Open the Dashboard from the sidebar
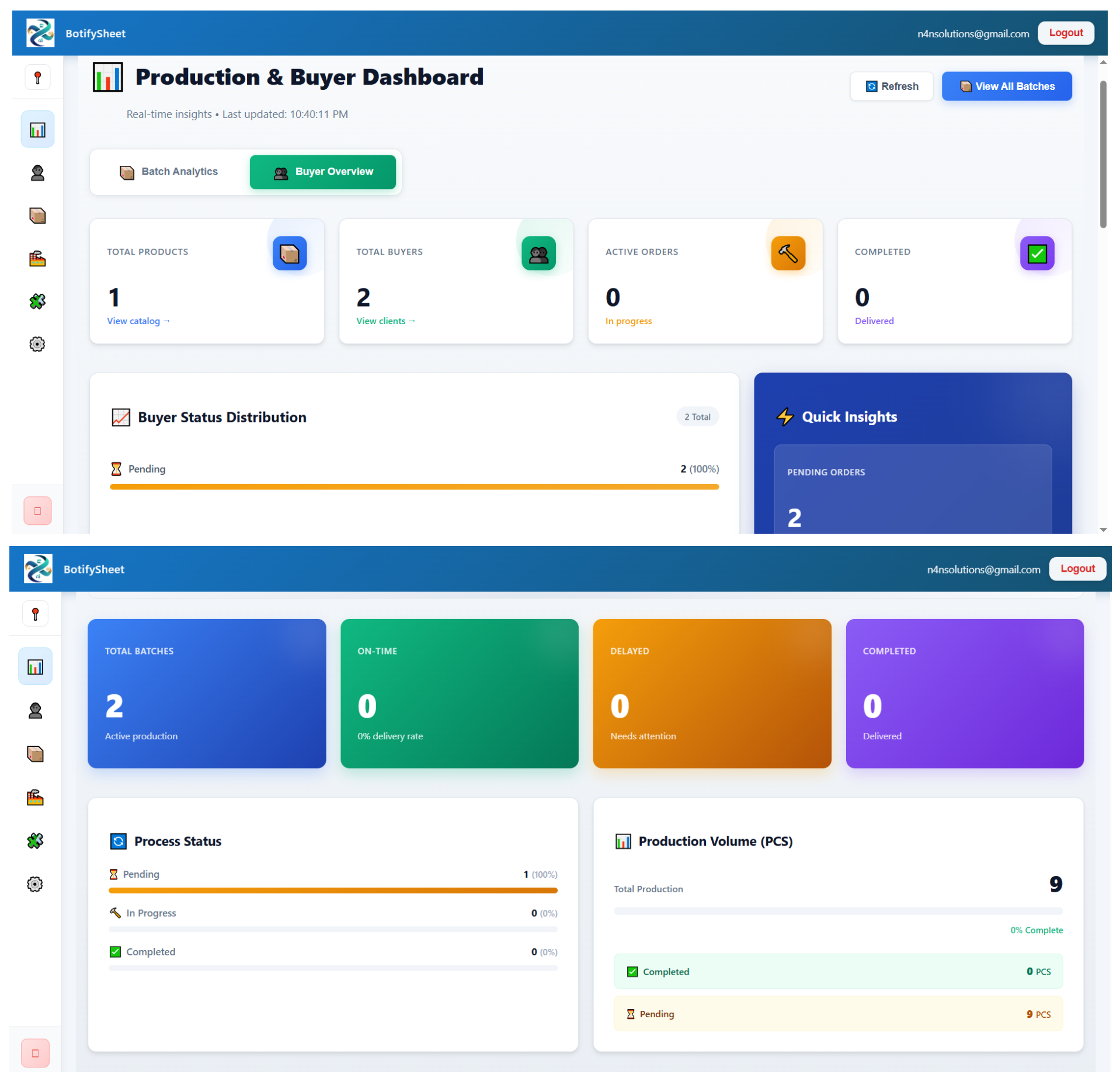Screen dimensions: 1120x1092 point(37,129)
